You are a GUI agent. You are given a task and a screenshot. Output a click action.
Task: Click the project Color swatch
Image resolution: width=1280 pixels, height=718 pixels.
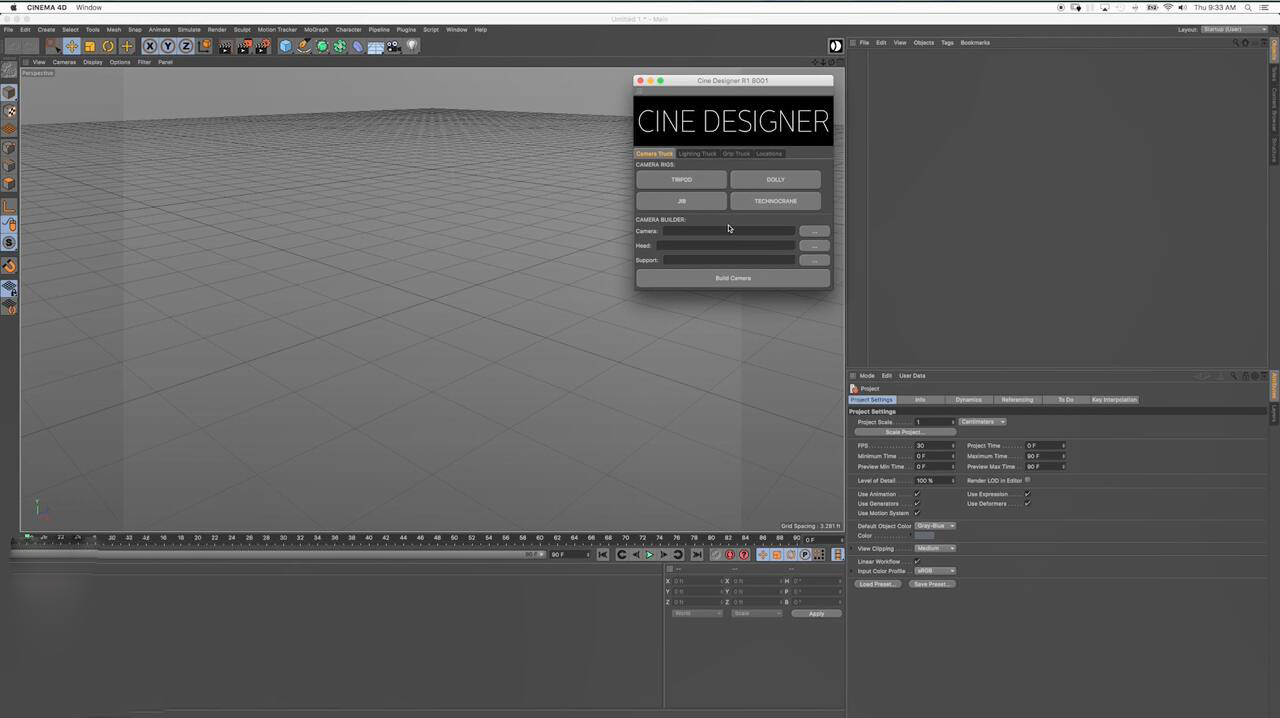tap(924, 536)
